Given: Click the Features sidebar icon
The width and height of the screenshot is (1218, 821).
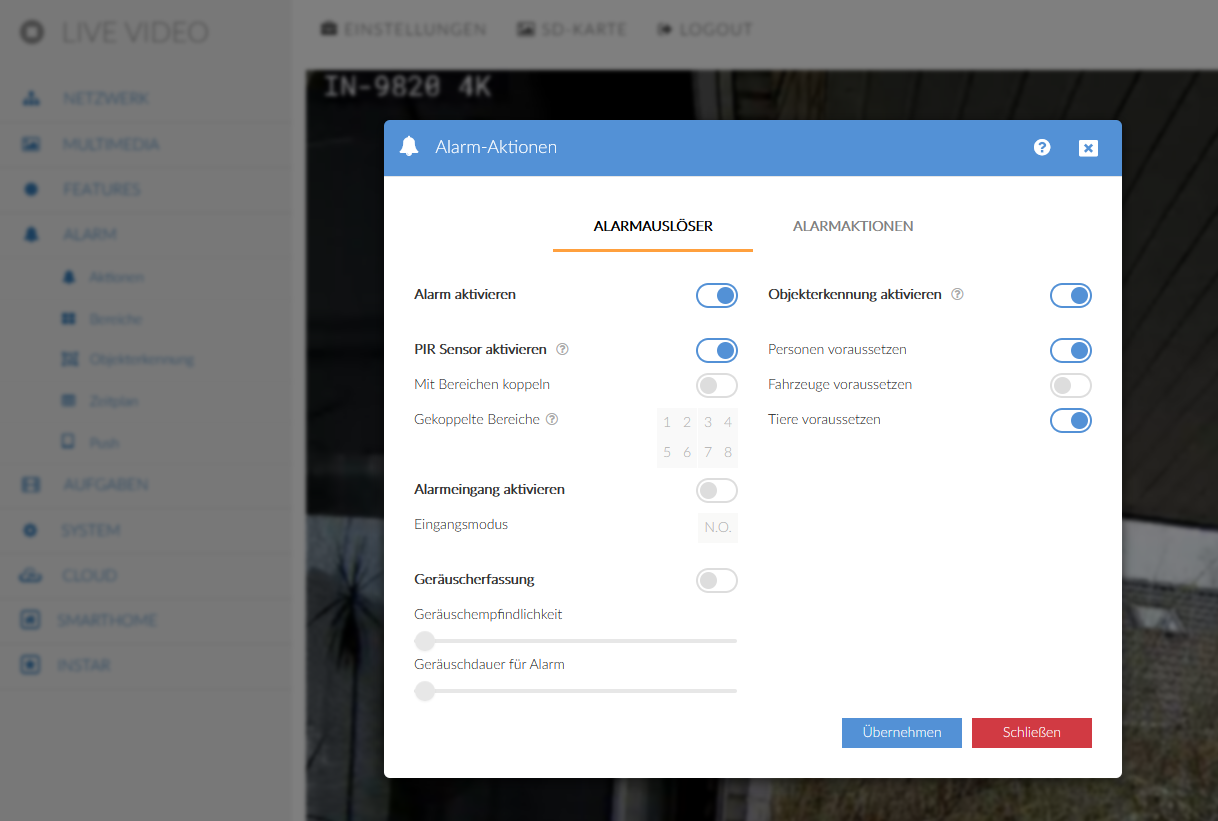Looking at the screenshot, I should coord(31,189).
